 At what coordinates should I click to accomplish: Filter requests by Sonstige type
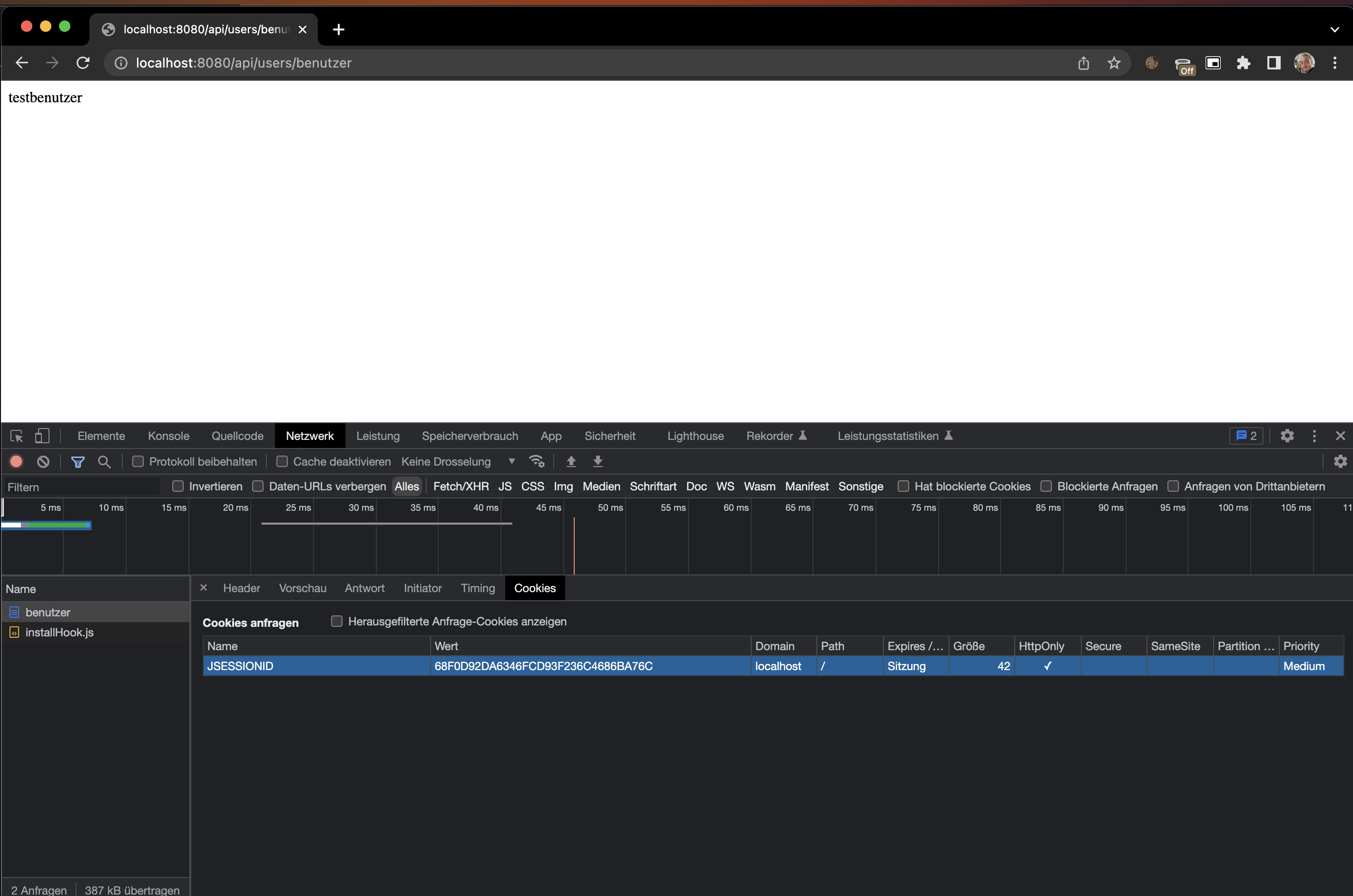tap(860, 487)
